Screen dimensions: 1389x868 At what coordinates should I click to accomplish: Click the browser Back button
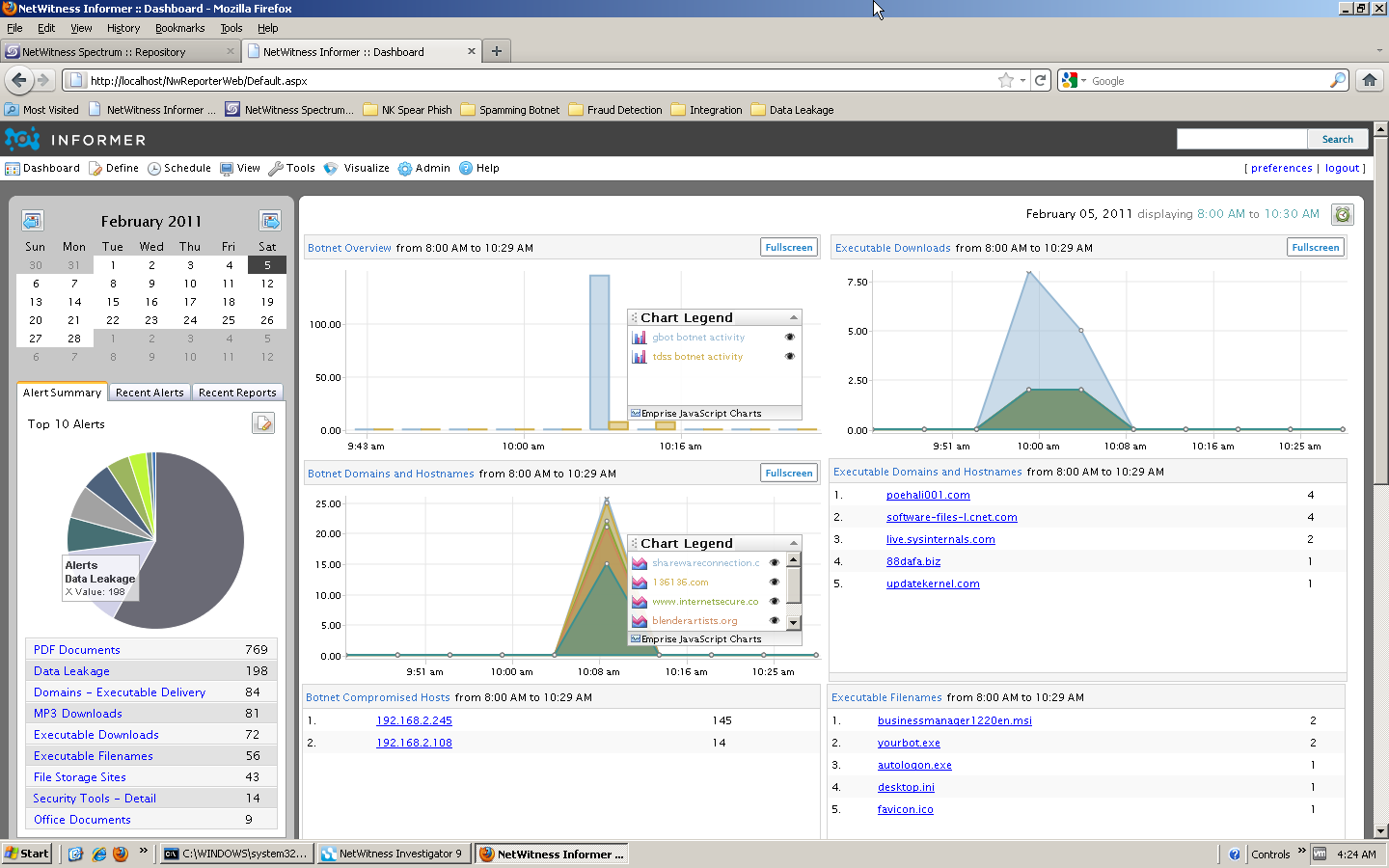[19, 80]
